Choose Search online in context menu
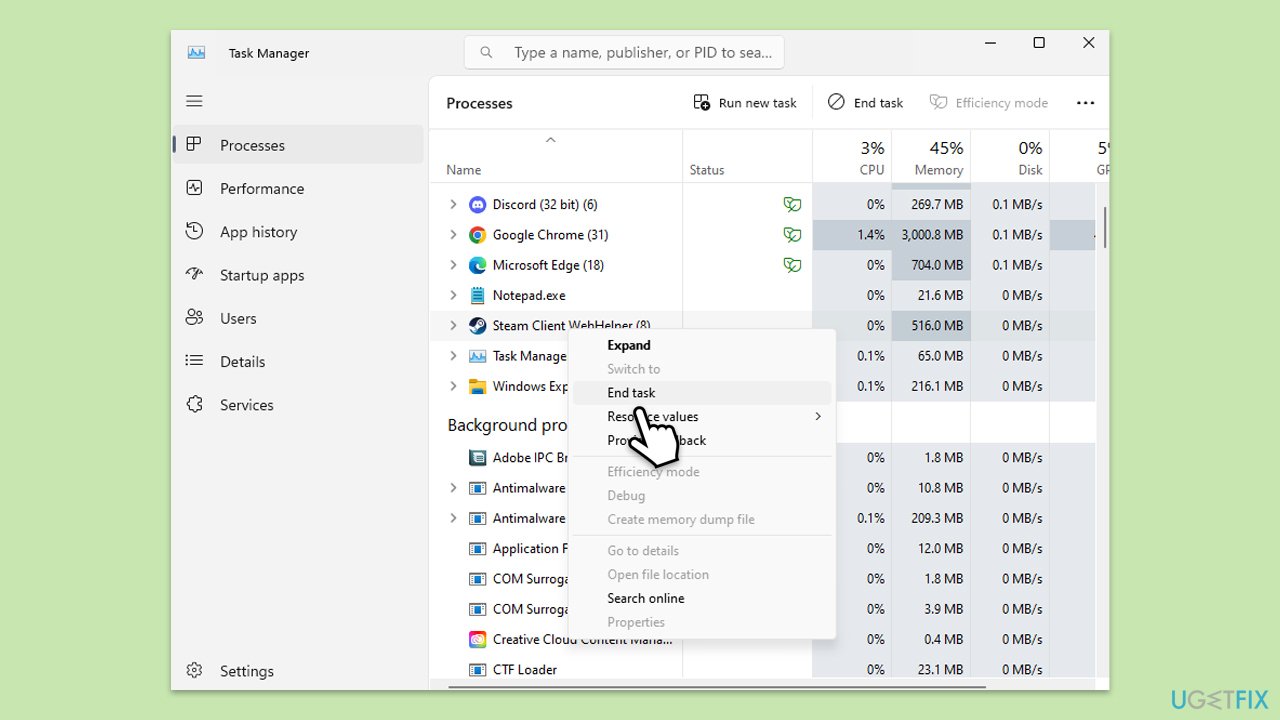 702,598
